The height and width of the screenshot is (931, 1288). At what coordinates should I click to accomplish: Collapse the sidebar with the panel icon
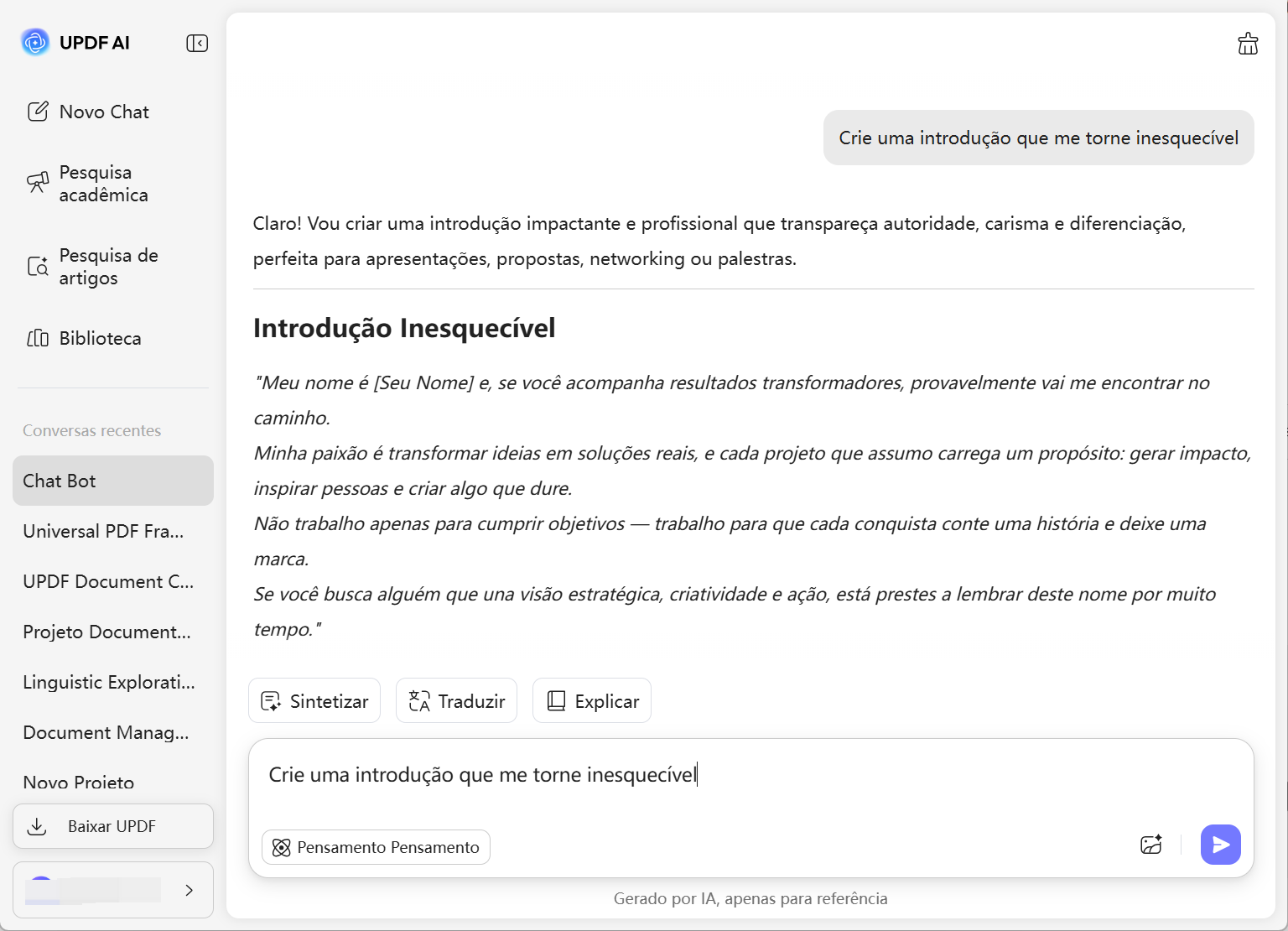[x=197, y=43]
